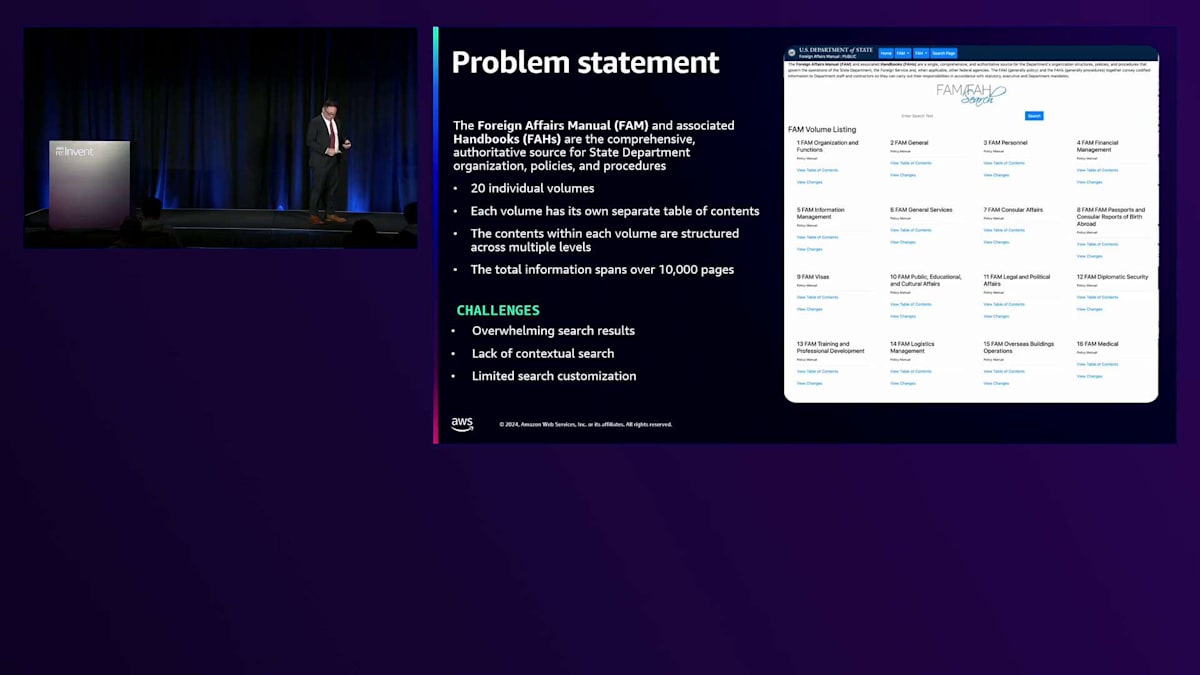The width and height of the screenshot is (1200, 675).
Task: Click the 'FAM Volume Listing' heading
Action: pyautogui.click(x=822, y=130)
